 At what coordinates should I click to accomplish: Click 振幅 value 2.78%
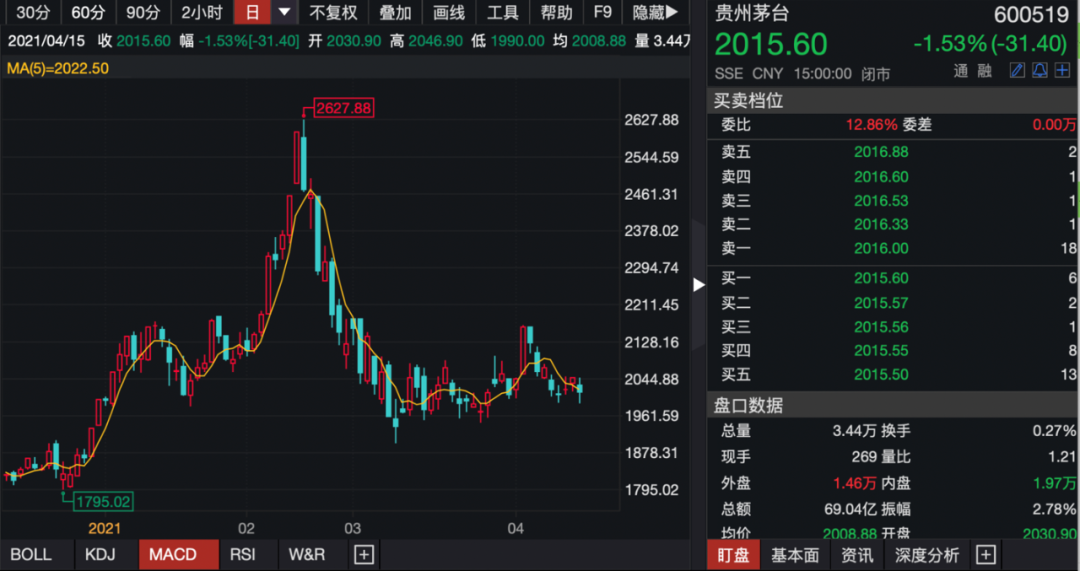[1054, 510]
